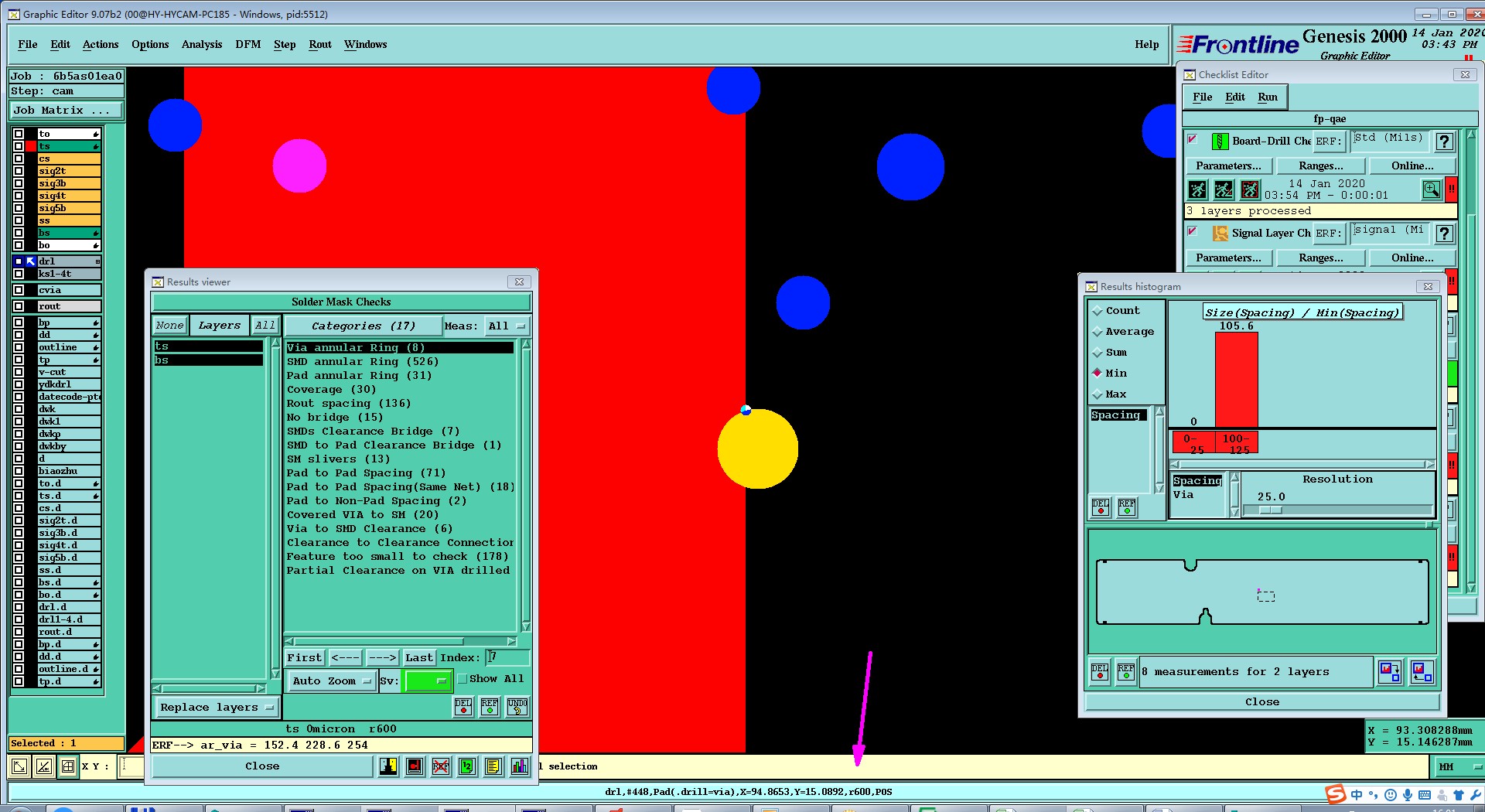Click the diagonal-arrow zoom icon at bottom left
The width and height of the screenshot is (1485, 812).
click(x=19, y=766)
